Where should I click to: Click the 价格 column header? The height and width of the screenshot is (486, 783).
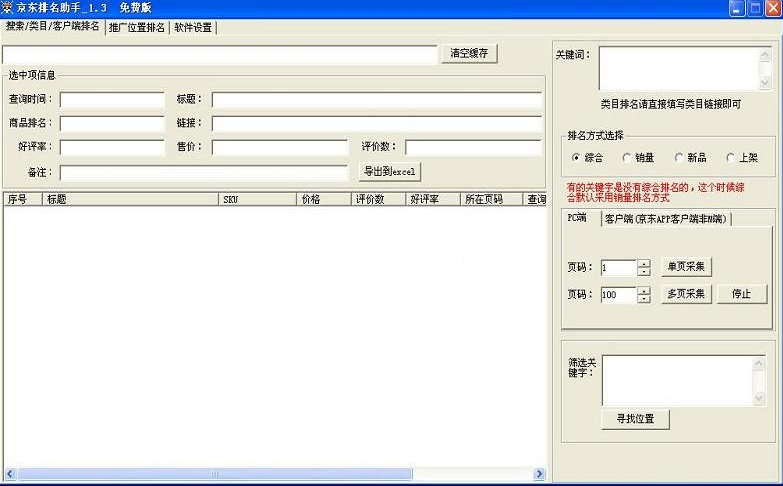324,199
